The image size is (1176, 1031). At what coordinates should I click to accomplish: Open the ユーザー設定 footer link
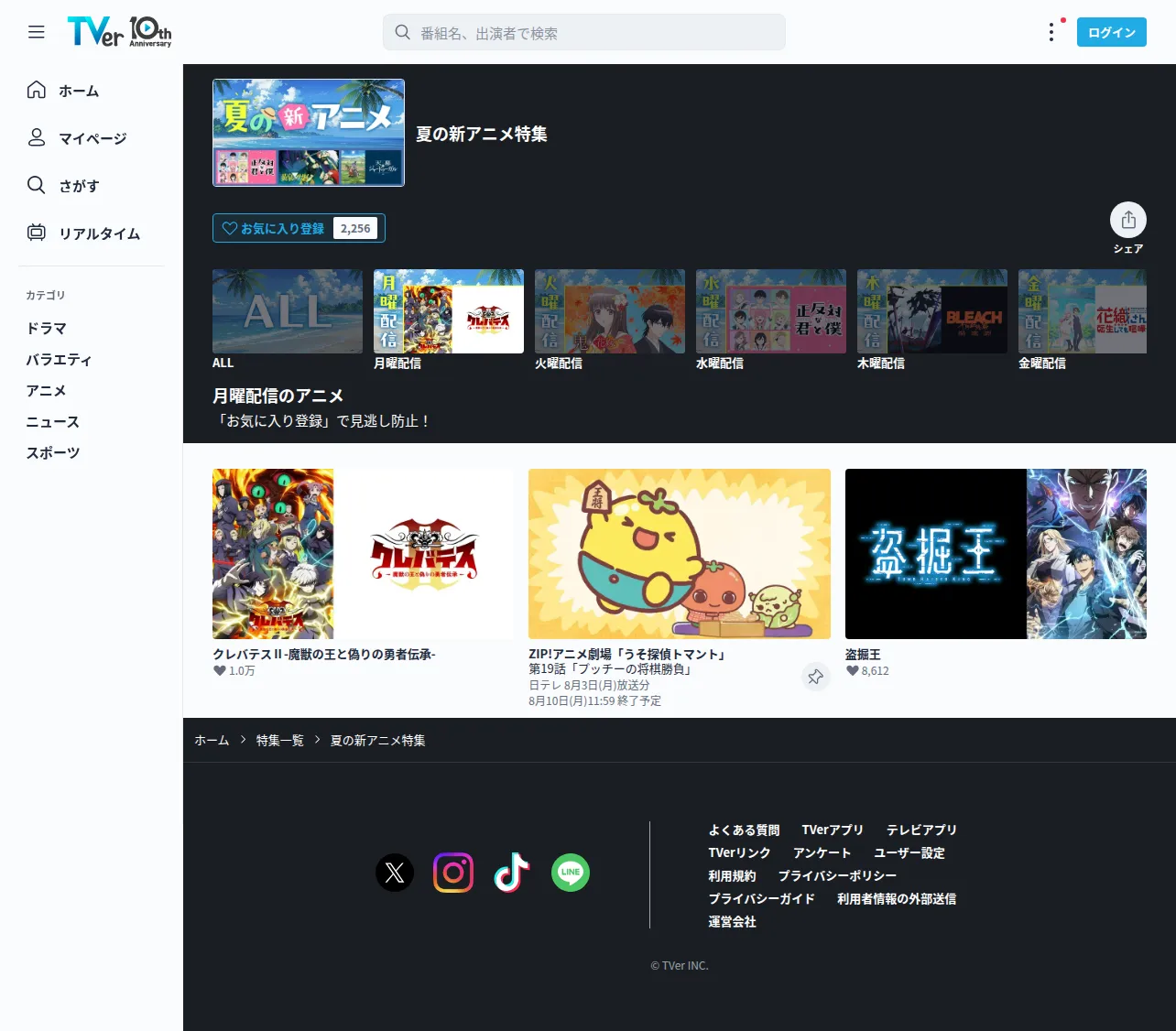coord(909,852)
